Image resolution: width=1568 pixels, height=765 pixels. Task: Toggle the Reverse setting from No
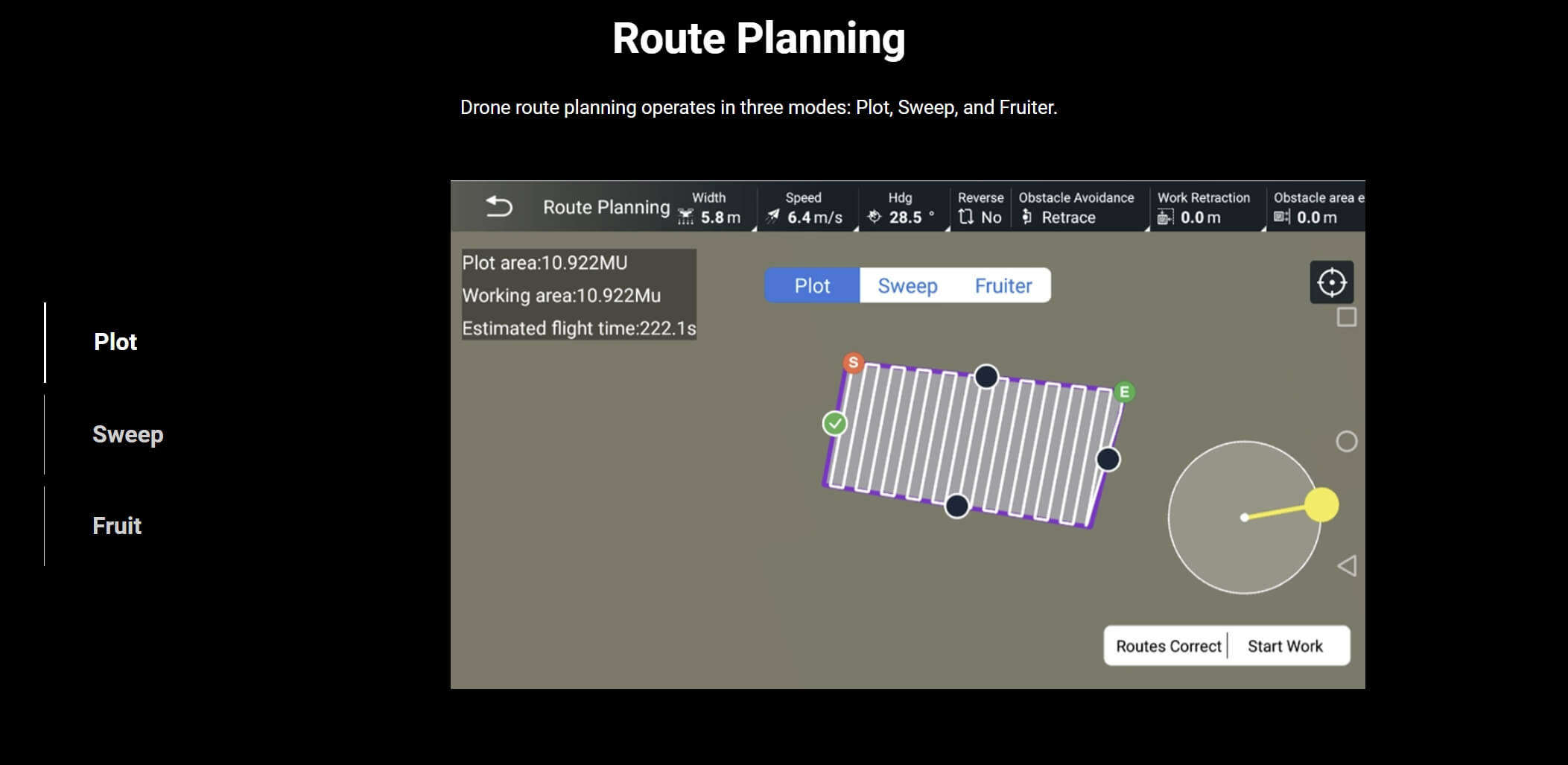coord(981,209)
